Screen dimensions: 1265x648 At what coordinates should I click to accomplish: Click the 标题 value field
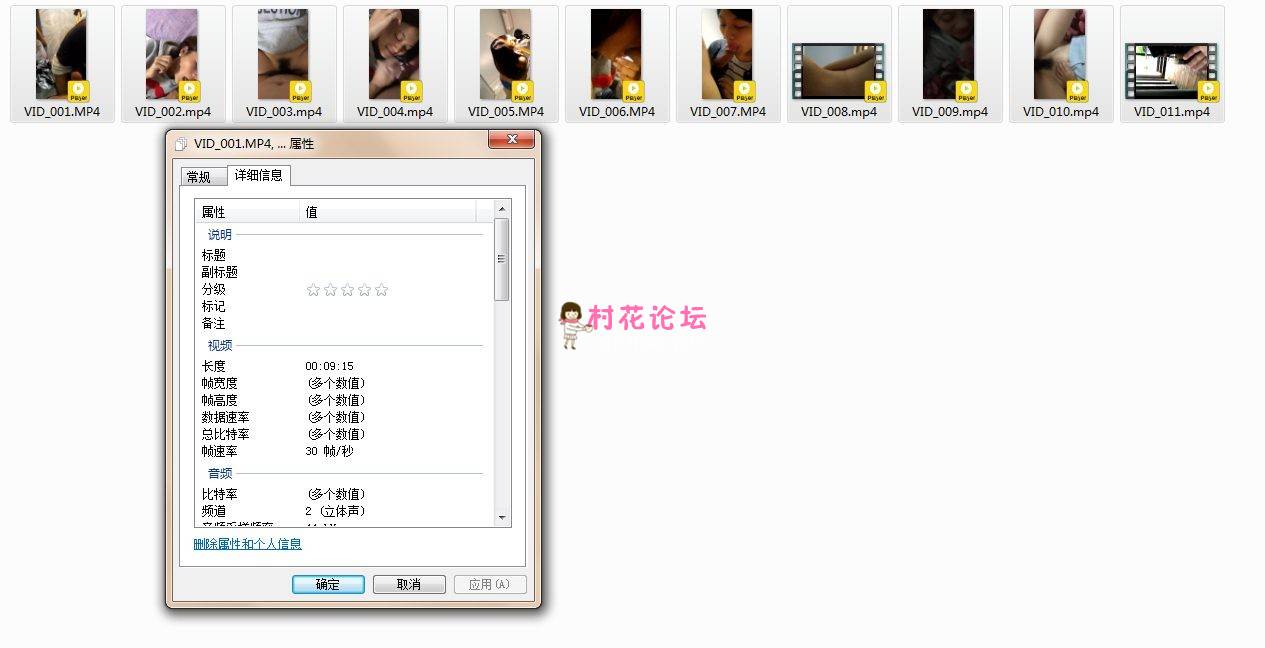tap(390, 255)
